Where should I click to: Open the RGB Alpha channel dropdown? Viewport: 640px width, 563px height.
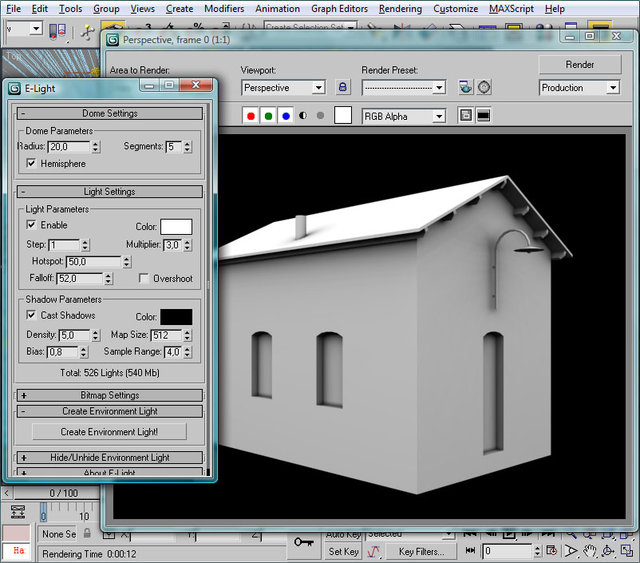403,116
